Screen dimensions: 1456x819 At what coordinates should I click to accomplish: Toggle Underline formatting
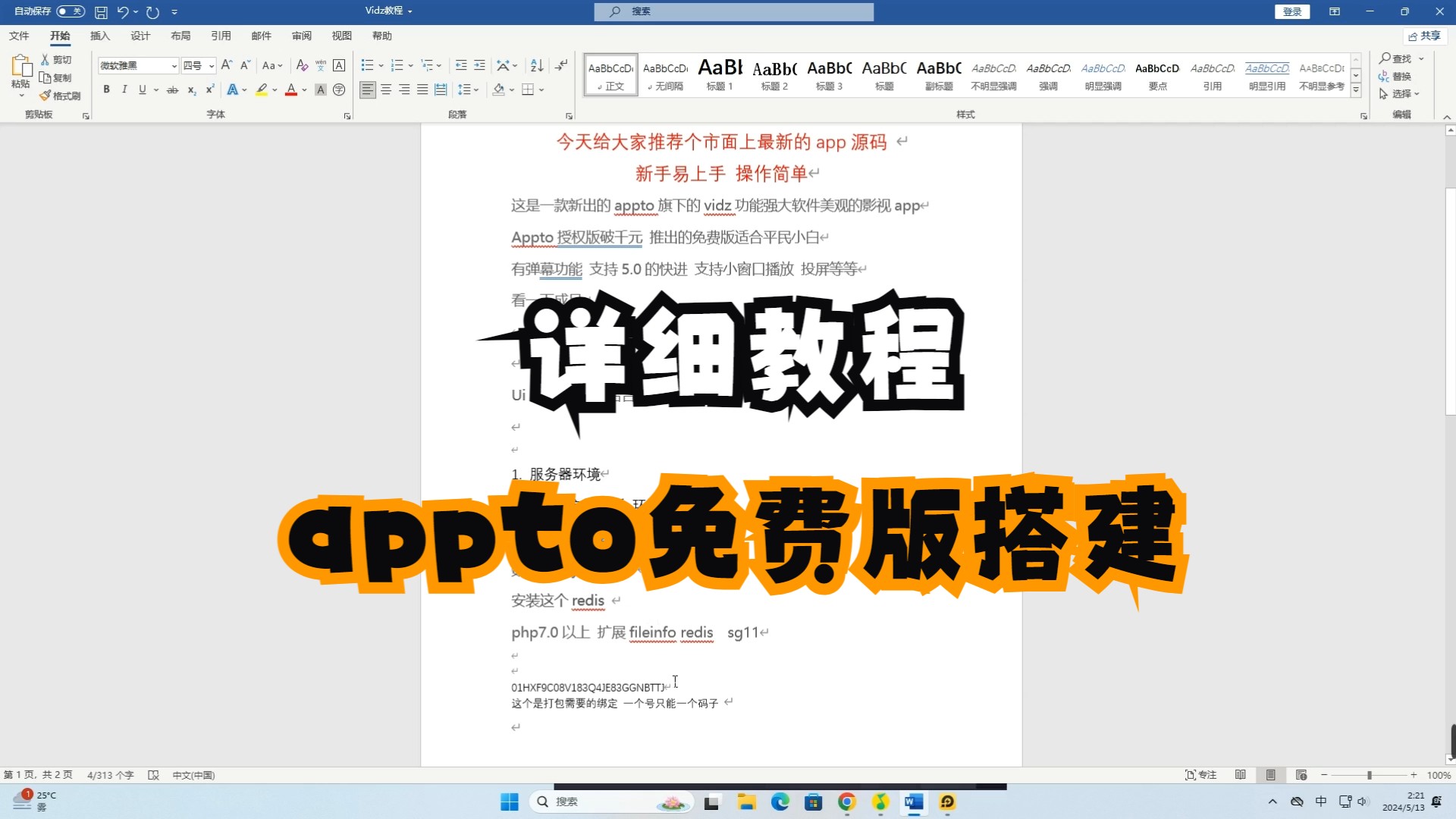[x=142, y=89]
